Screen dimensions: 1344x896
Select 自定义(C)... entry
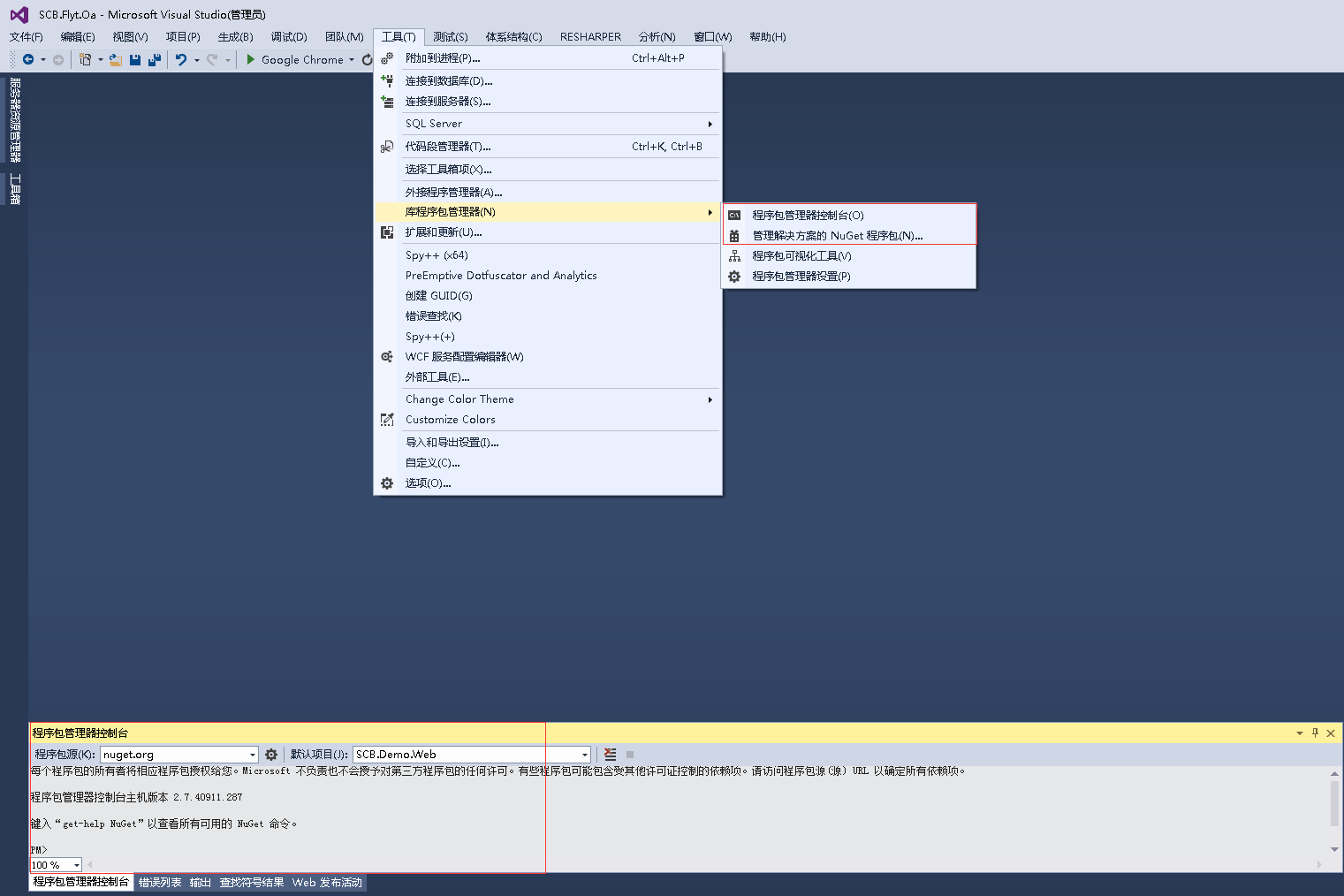pos(548,463)
